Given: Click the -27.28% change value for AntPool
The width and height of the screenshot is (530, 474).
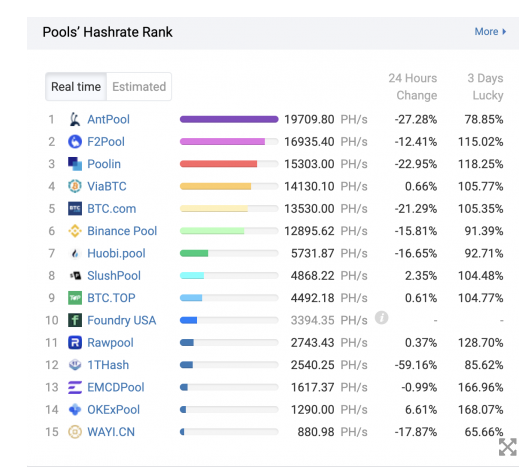Looking at the screenshot, I should point(416,119).
